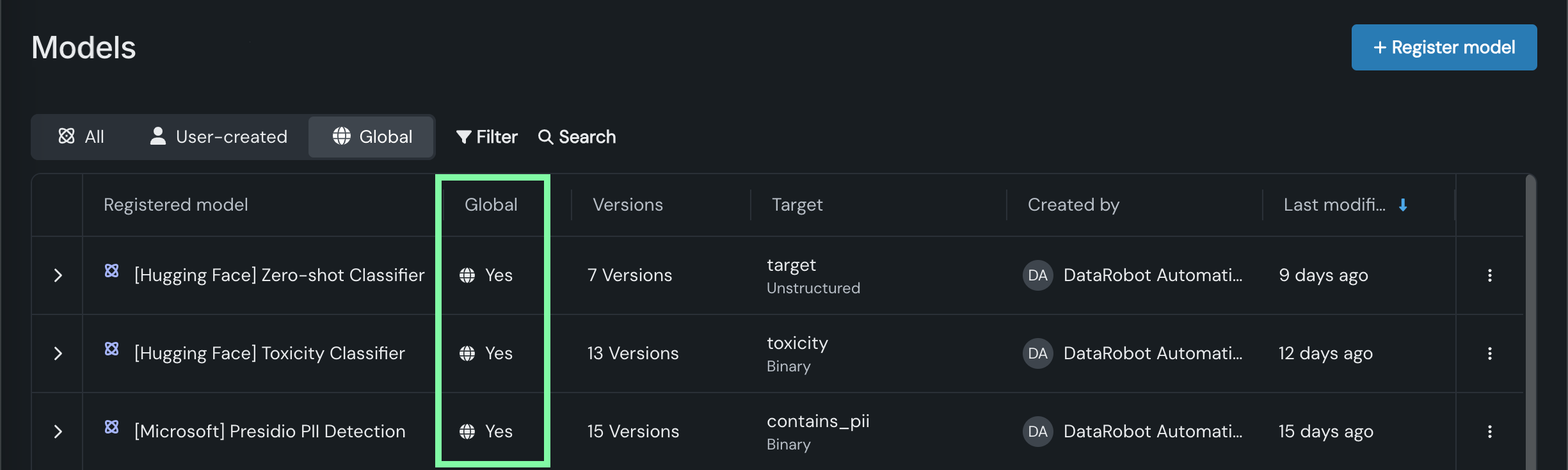Switch to the User-created tab

[219, 136]
